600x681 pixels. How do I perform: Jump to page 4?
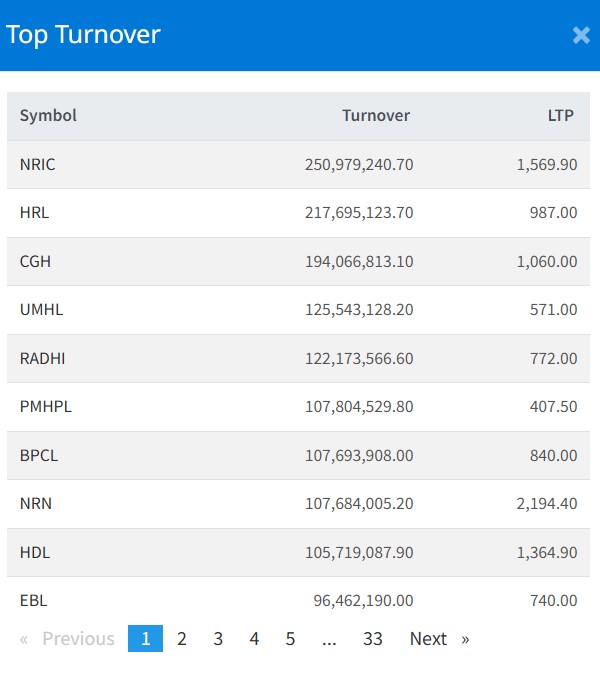254,638
